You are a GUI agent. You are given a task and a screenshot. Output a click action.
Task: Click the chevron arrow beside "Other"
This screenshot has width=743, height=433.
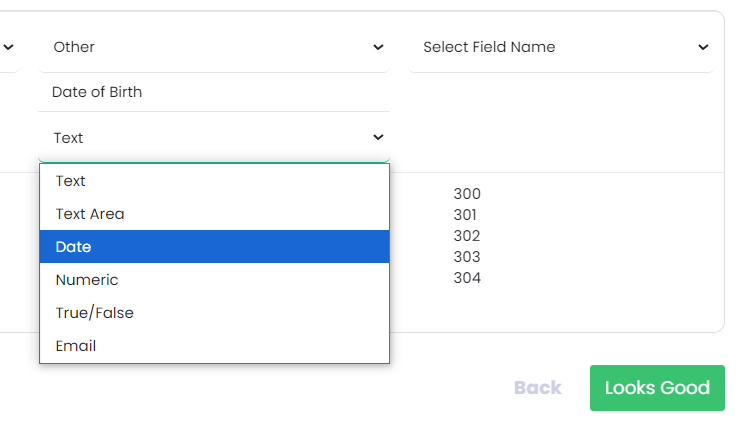(378, 47)
